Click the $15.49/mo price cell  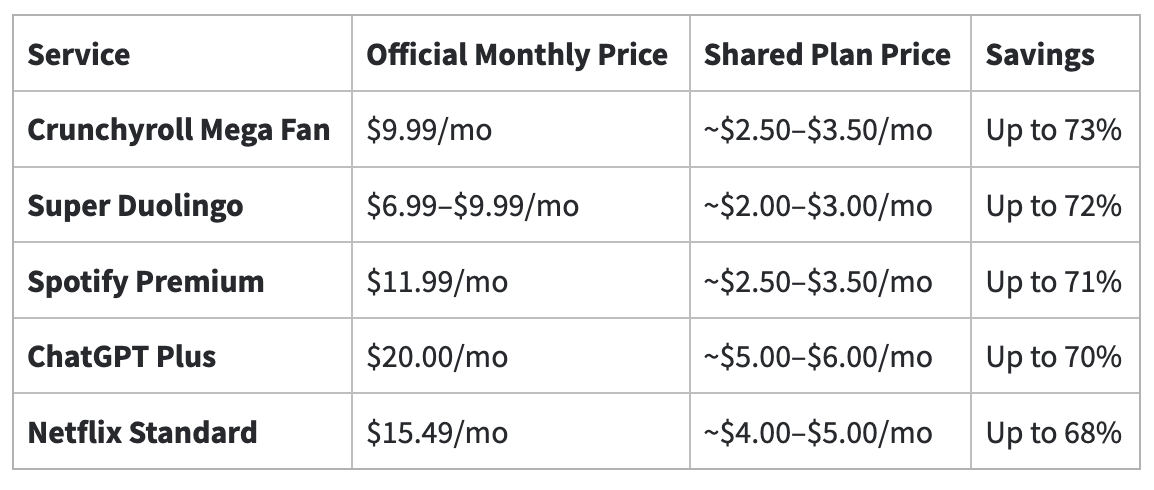click(x=437, y=432)
